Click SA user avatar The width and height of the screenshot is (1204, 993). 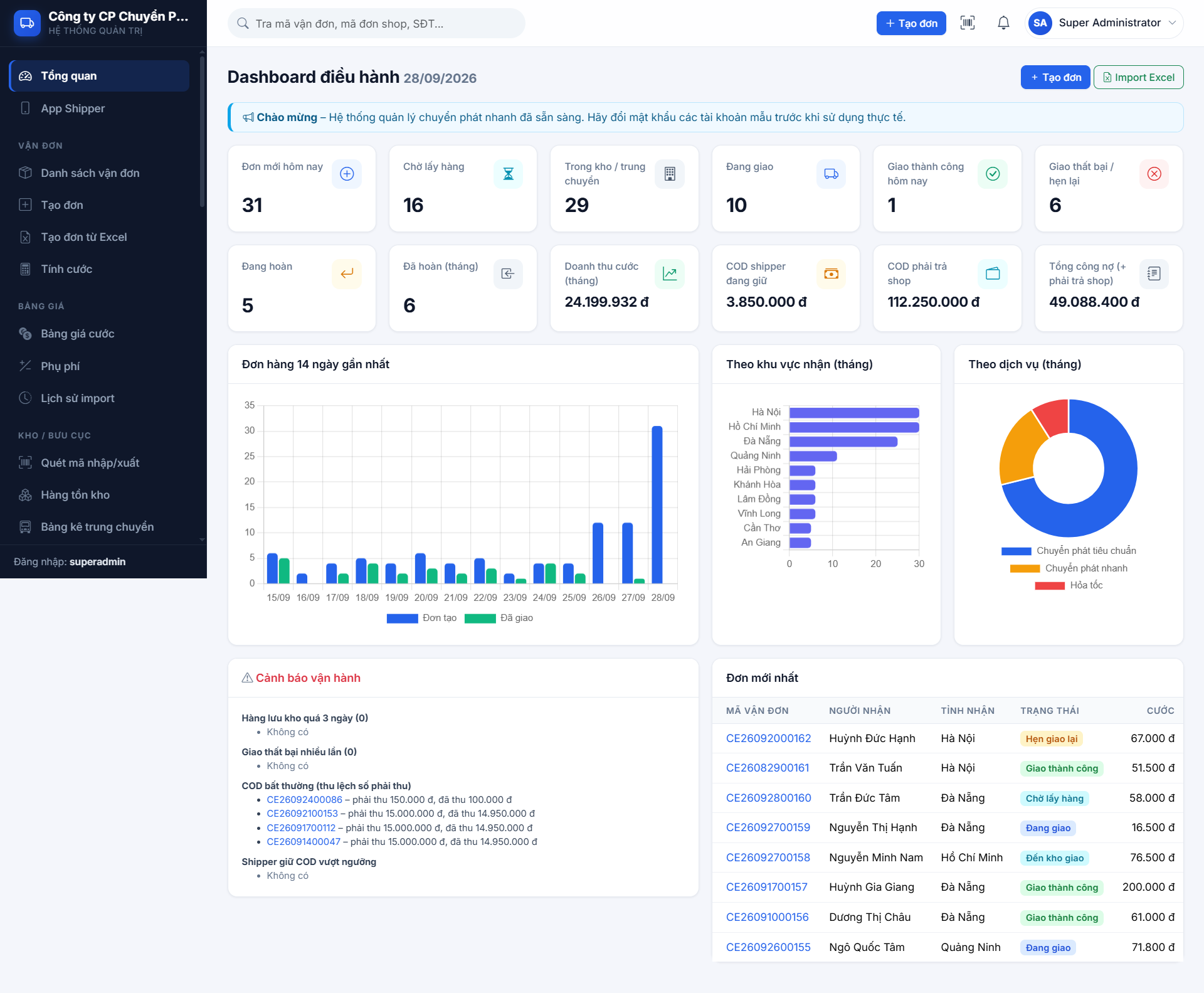click(x=1040, y=23)
